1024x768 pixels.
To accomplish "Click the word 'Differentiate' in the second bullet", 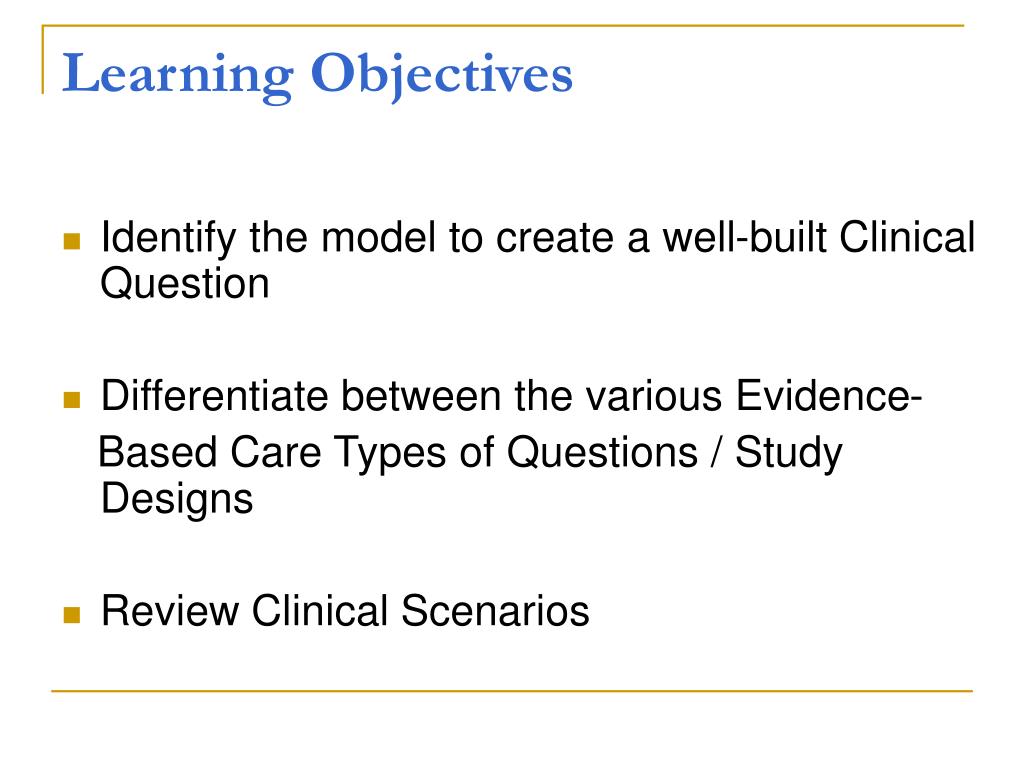I will point(215,396).
